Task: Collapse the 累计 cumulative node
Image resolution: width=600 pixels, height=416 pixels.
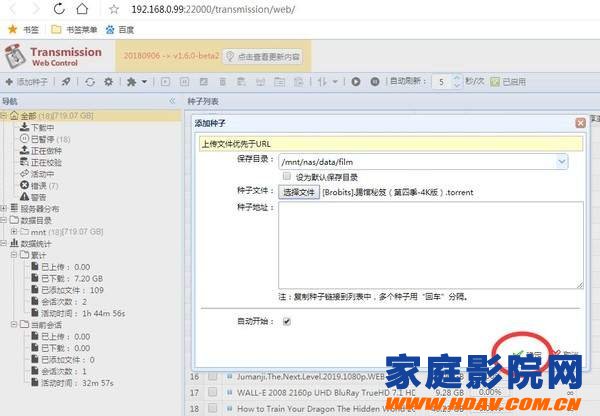Action: [x=14, y=255]
